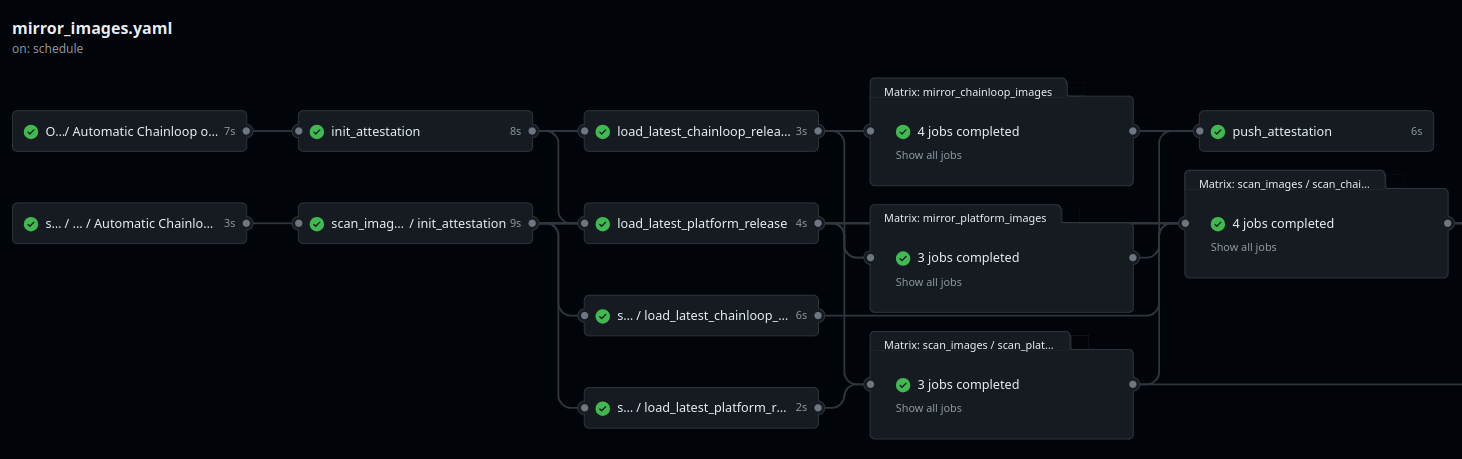This screenshot has width=1462, height=459.
Task: Select Matrix: mirror_platform_images tab label
Action: [964, 218]
